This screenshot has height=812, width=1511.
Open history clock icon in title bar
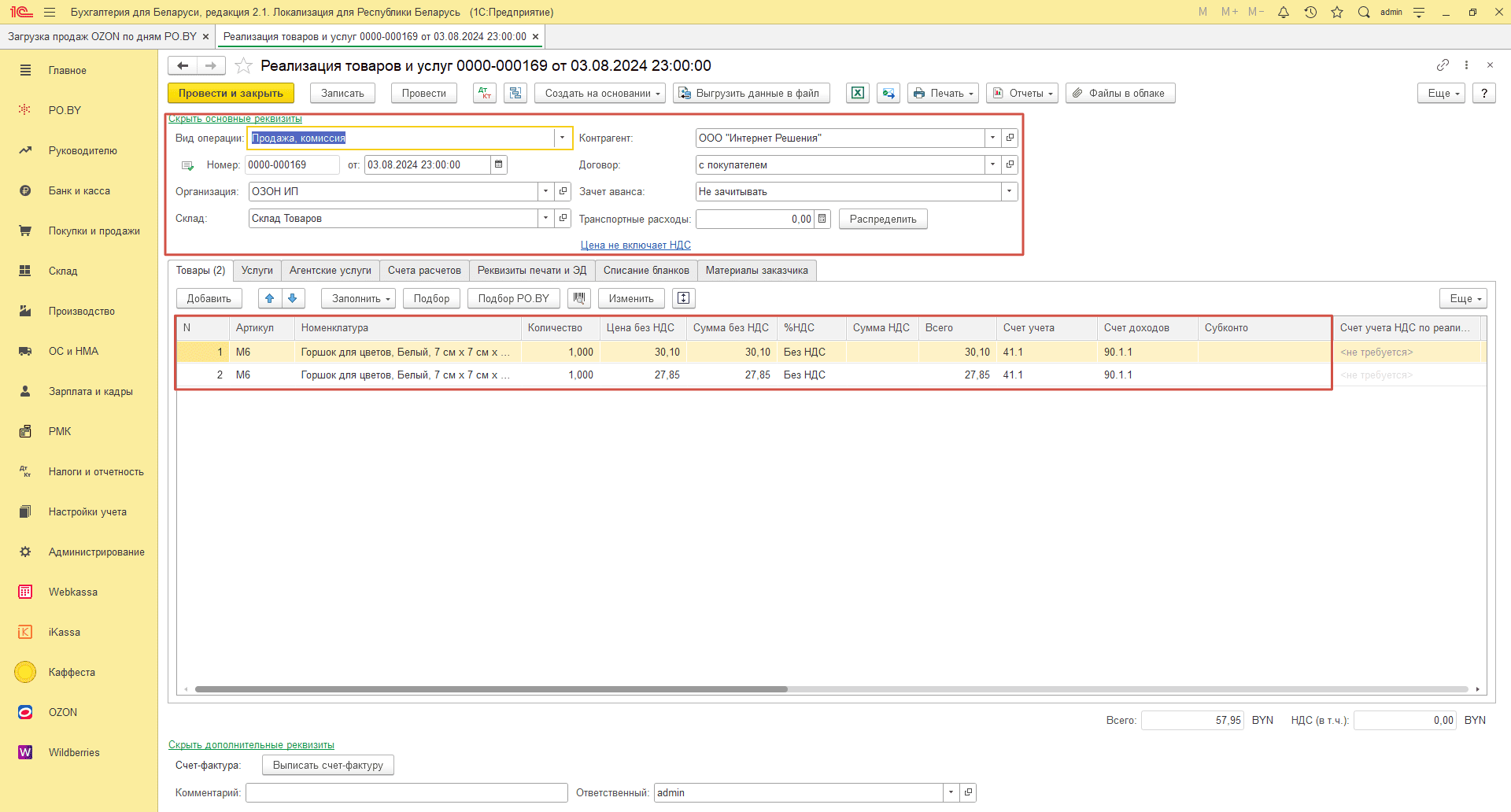(x=1310, y=12)
